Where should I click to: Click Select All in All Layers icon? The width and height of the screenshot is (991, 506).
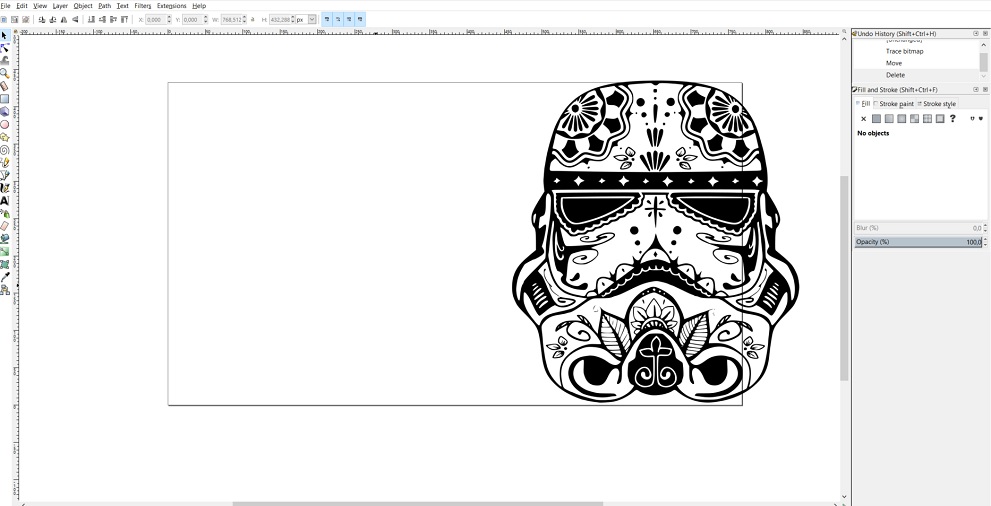click(x=15, y=20)
